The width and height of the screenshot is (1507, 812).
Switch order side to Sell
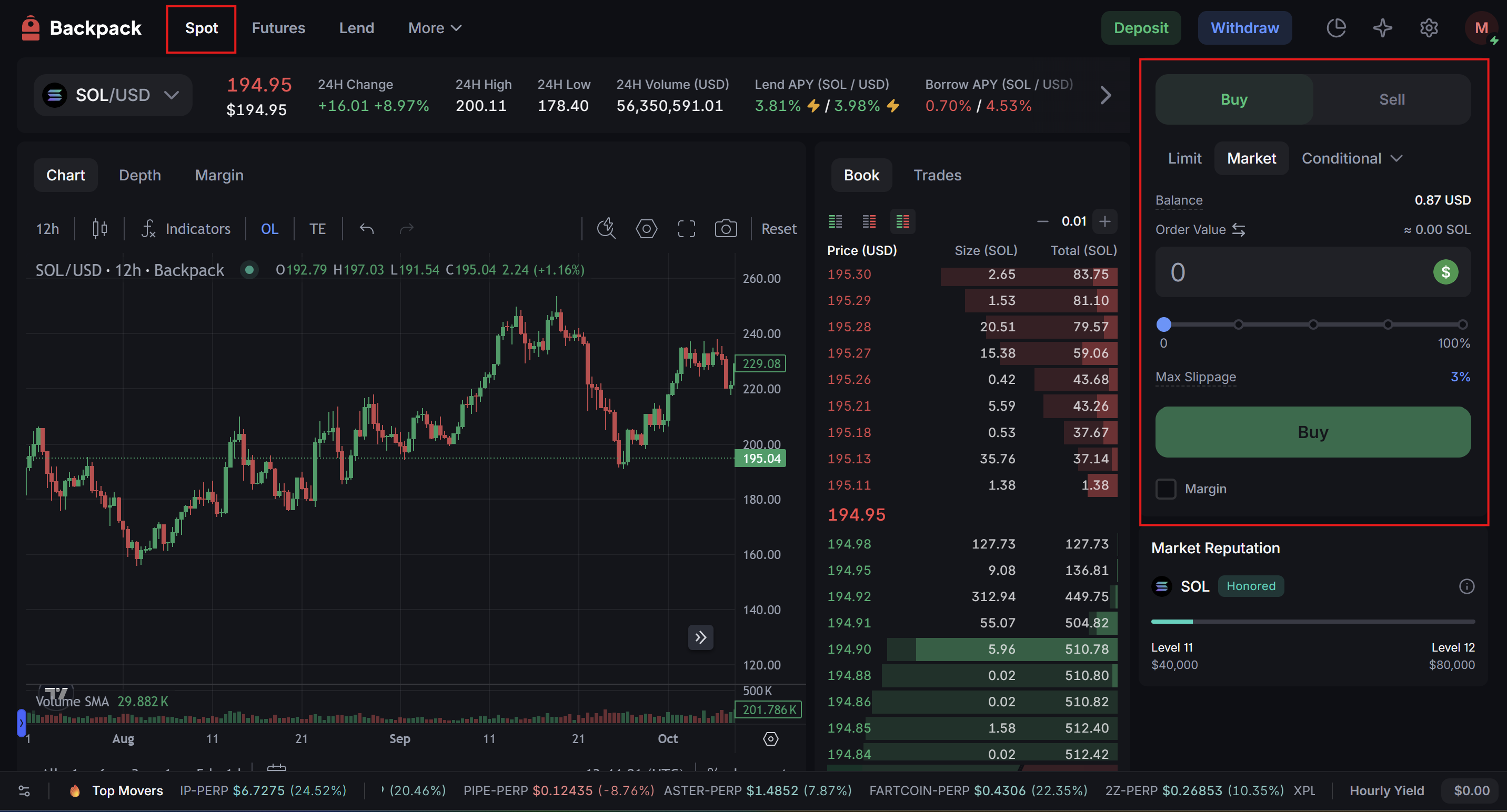point(1391,99)
